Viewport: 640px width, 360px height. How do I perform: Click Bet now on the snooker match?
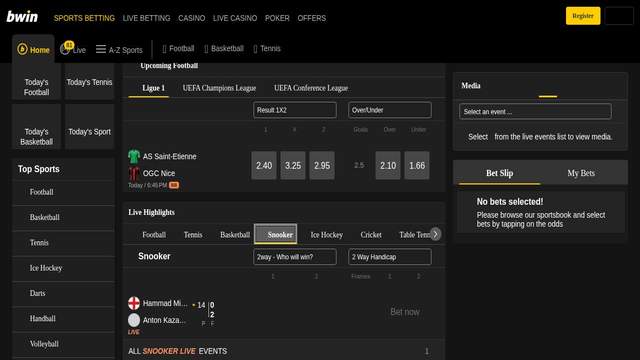click(404, 312)
